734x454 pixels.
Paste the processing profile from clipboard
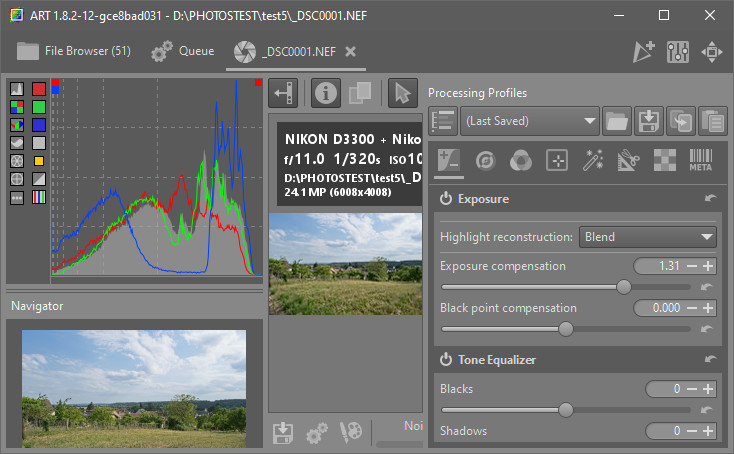711,121
